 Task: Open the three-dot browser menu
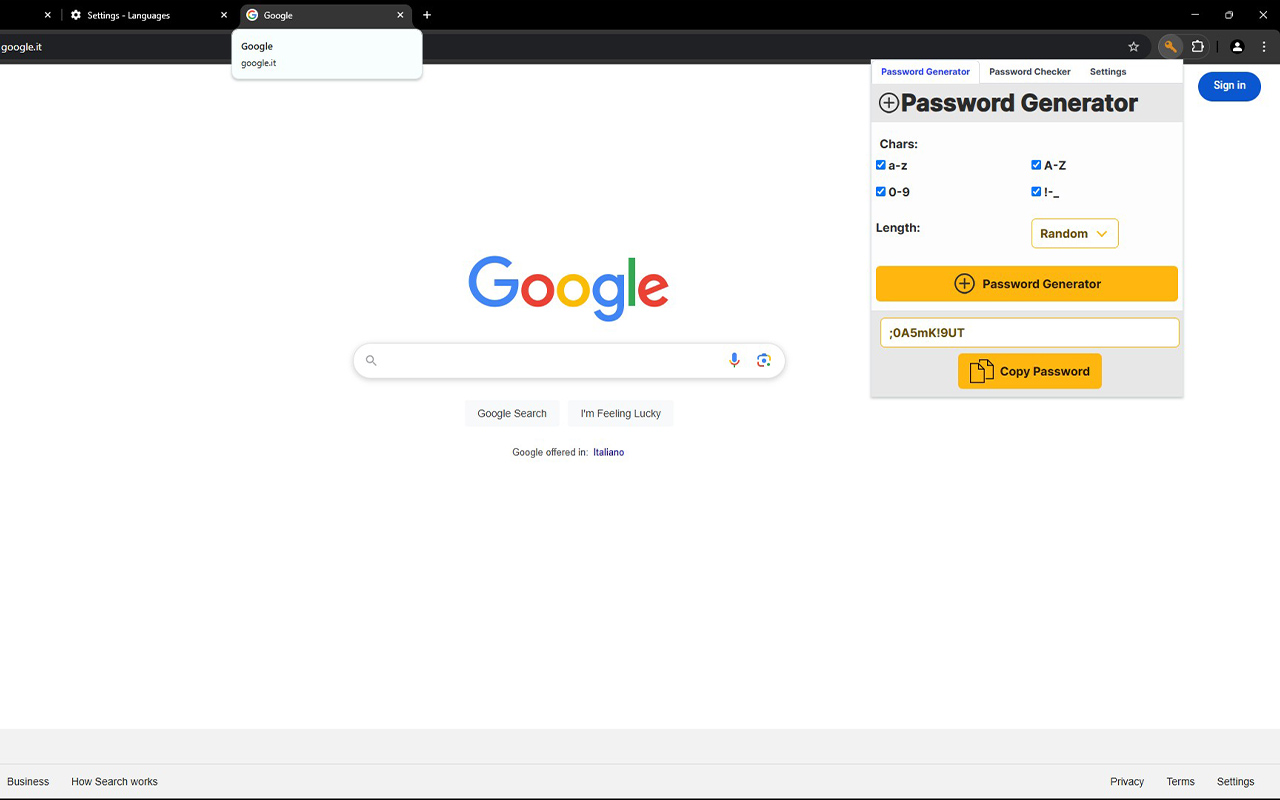click(1265, 46)
